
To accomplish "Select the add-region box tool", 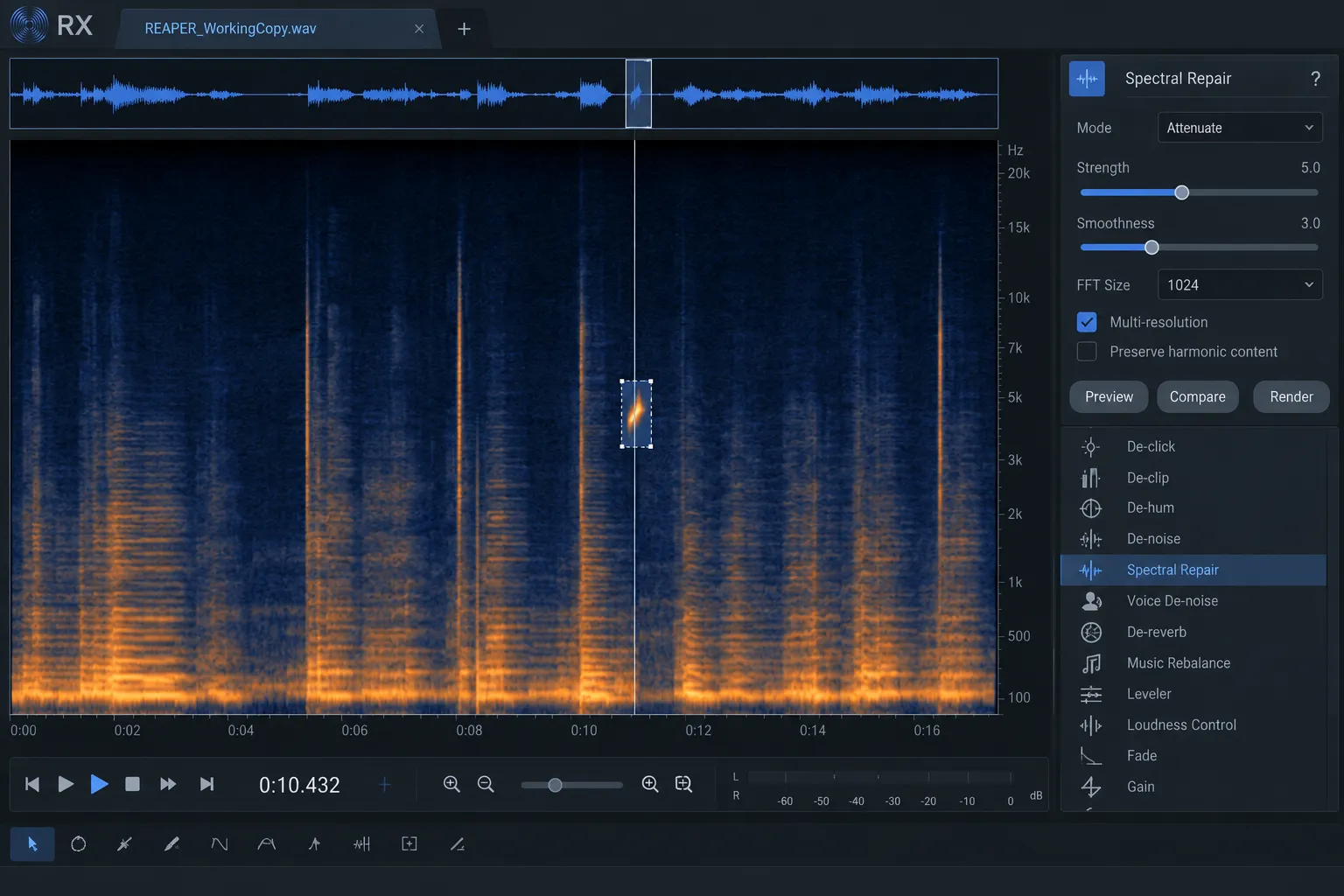I will tap(409, 844).
